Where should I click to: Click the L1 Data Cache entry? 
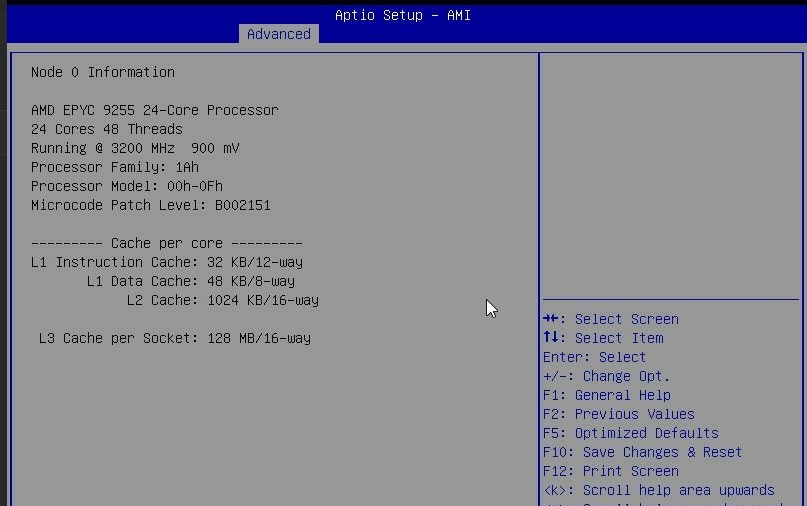[x=190, y=281]
